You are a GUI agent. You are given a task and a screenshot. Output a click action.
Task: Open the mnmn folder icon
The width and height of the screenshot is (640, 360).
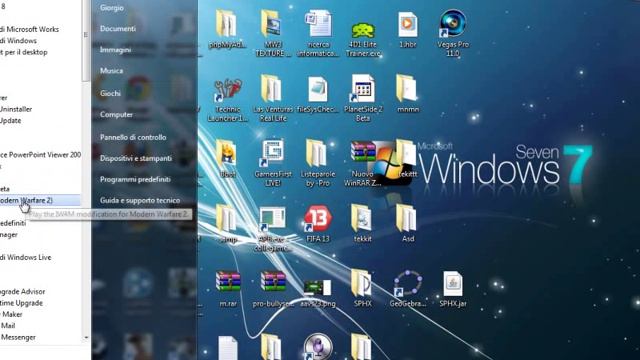407,88
